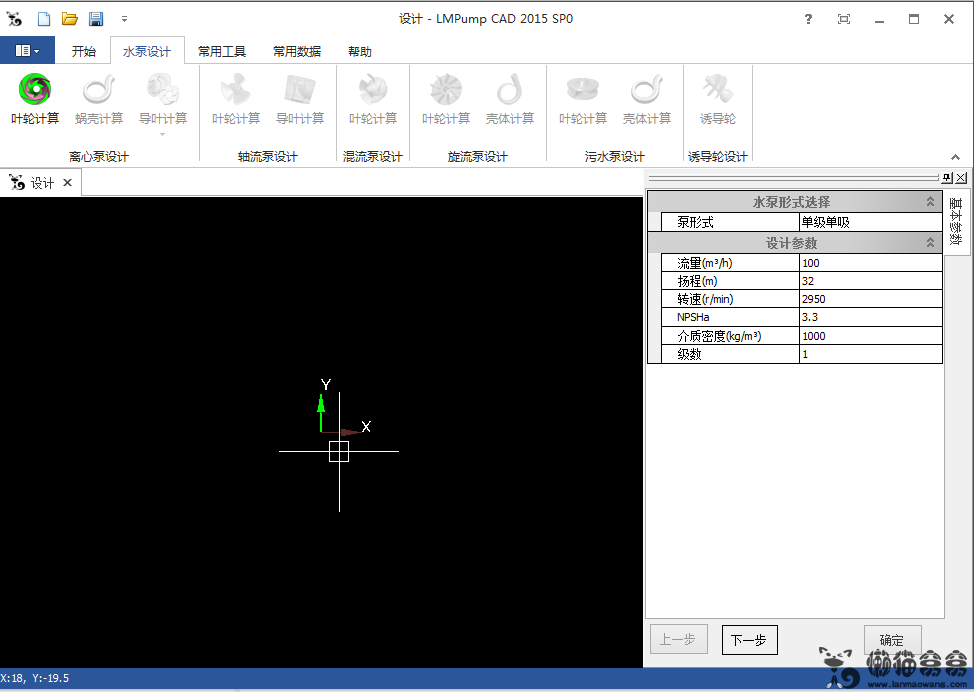Toggle full screen mode icon in title bar
This screenshot has height=692, width=974.
[844, 19]
